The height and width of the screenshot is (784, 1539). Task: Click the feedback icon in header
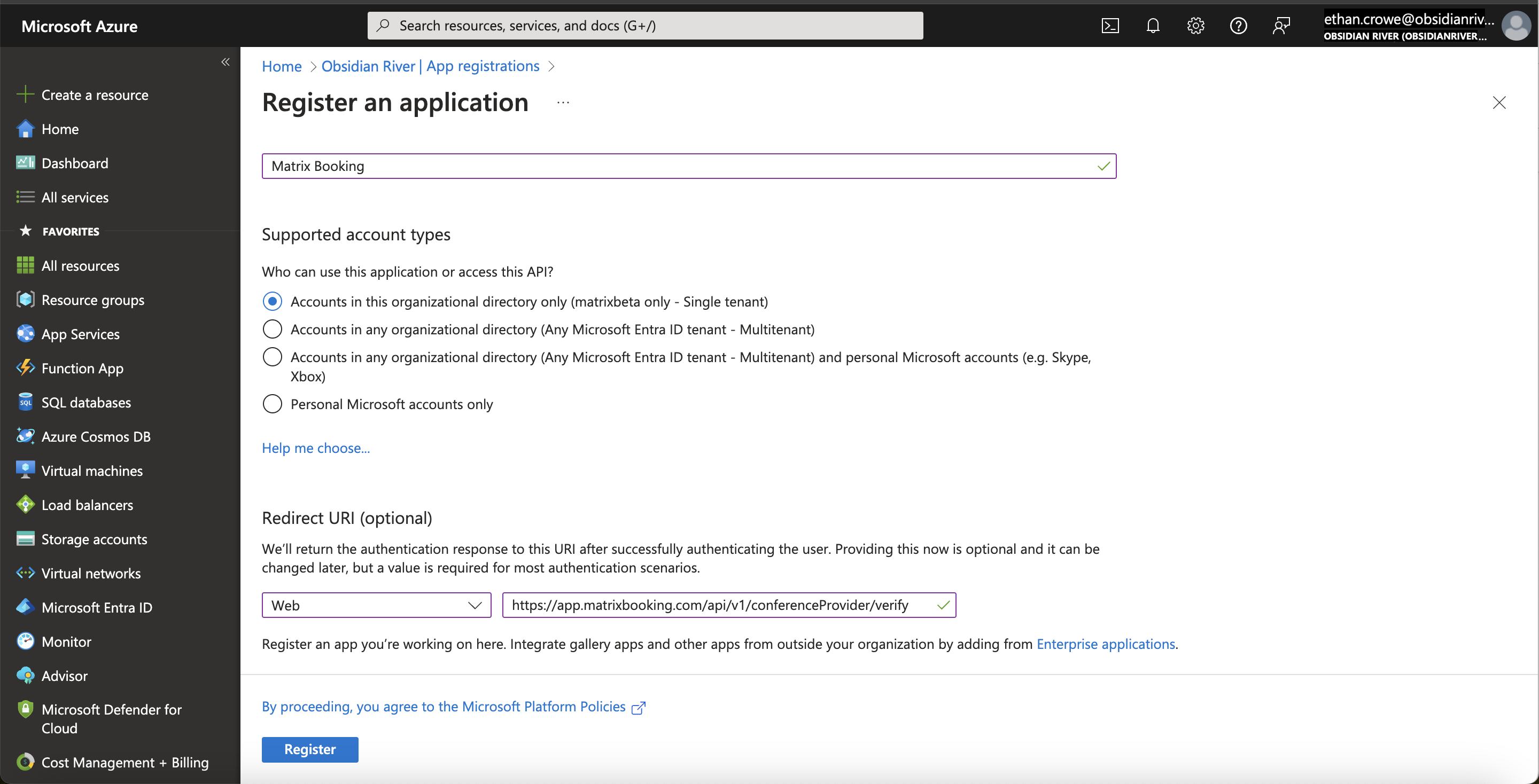click(1281, 26)
